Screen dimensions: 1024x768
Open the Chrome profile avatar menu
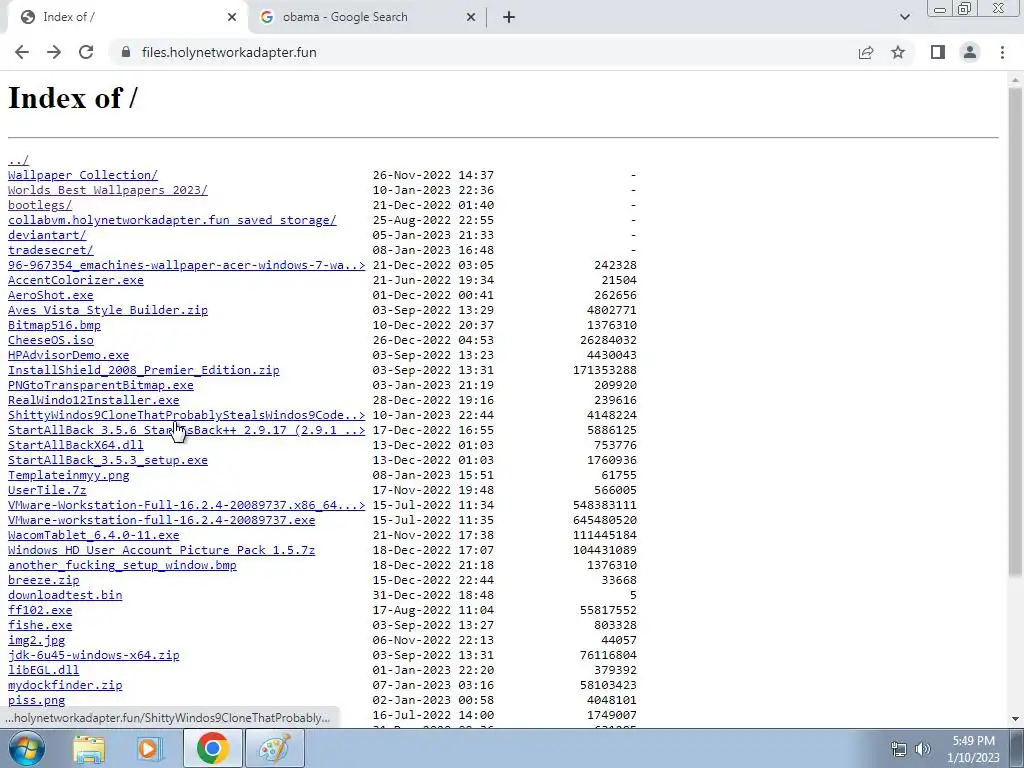[x=970, y=52]
